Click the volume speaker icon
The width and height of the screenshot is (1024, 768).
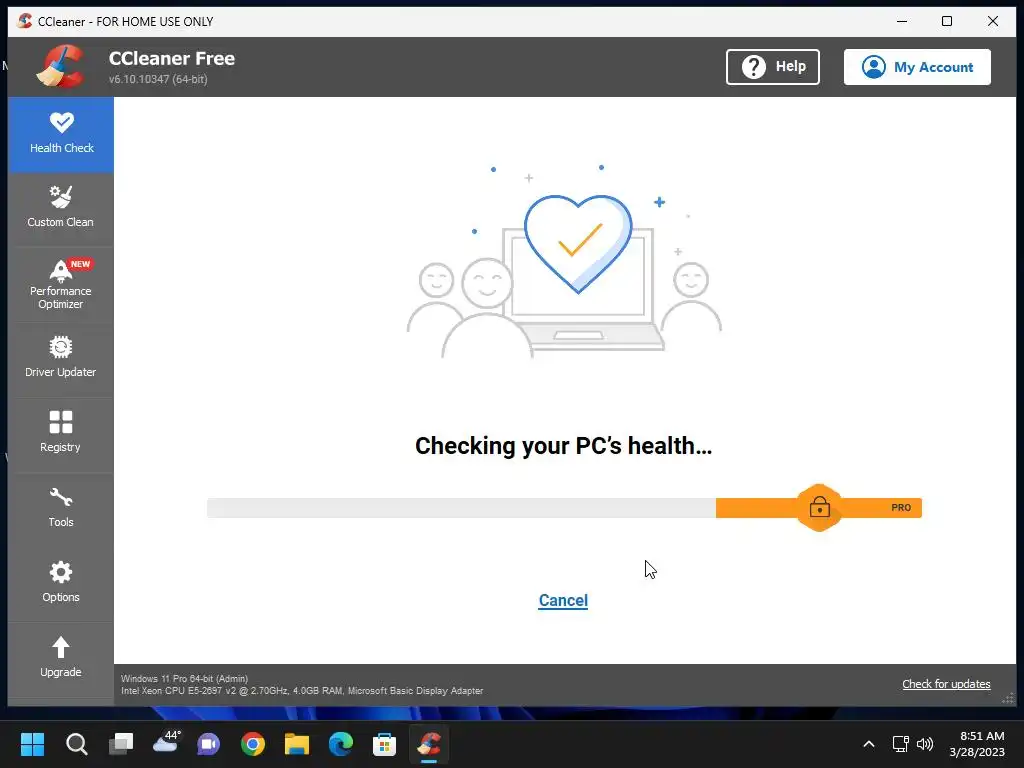(x=925, y=744)
